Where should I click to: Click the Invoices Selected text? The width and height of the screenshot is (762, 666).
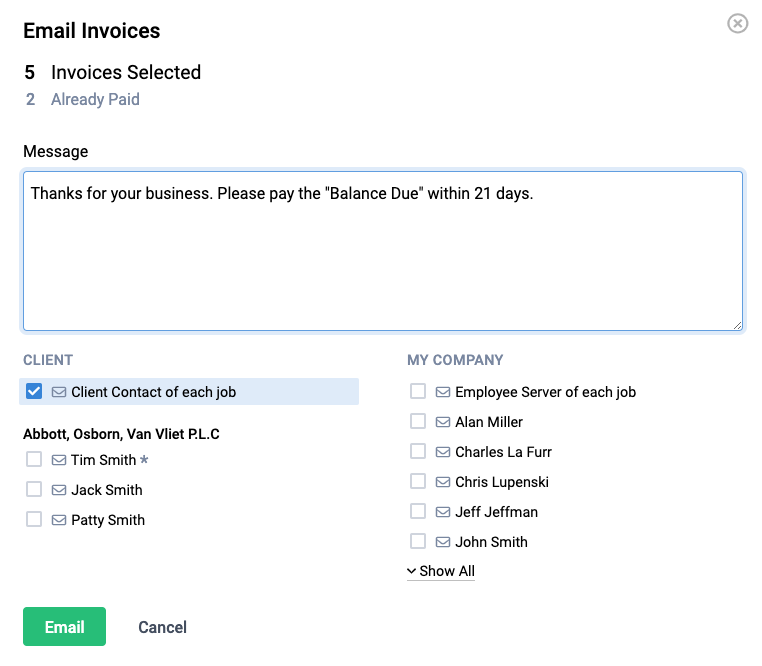click(x=126, y=72)
